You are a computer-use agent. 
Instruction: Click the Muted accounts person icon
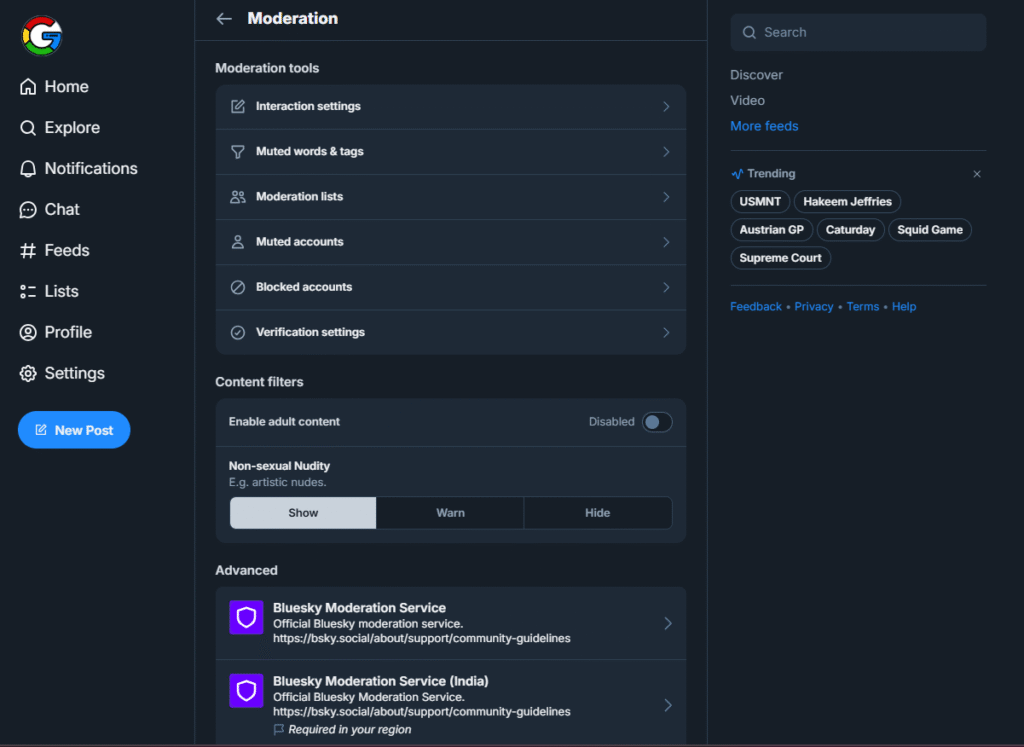click(238, 242)
